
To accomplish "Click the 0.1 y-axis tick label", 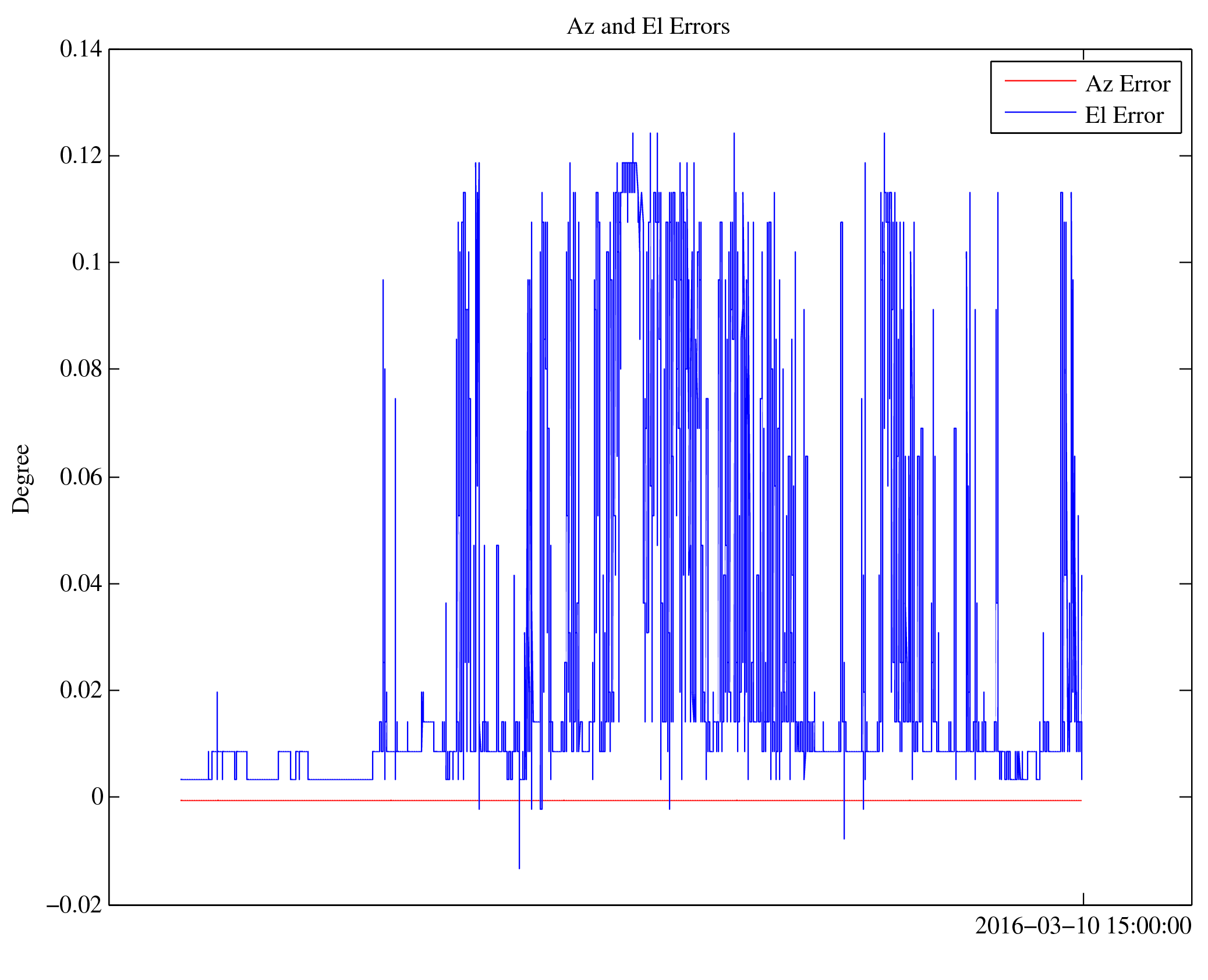I will pos(87,263).
